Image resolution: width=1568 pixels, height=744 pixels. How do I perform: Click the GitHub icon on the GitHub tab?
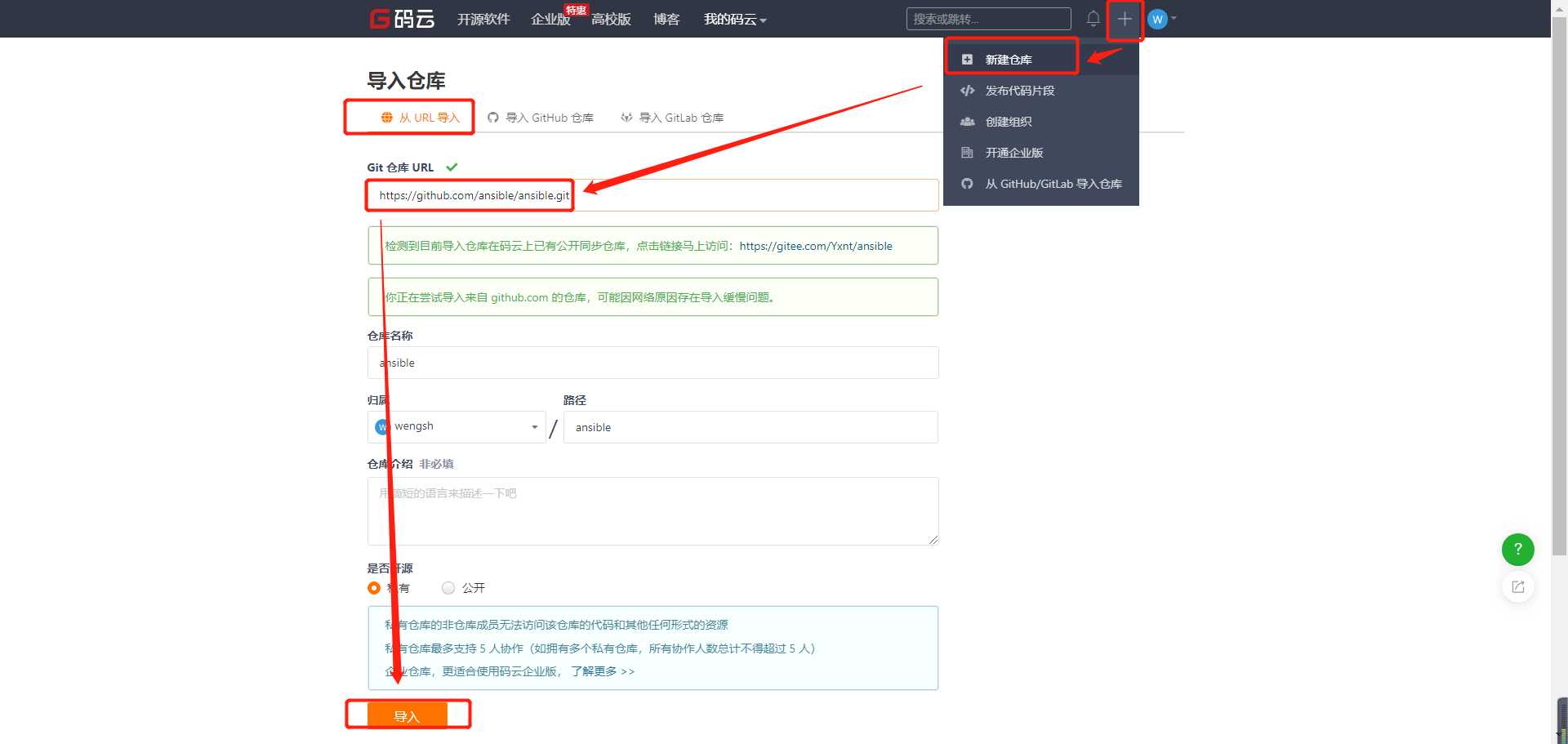(493, 118)
